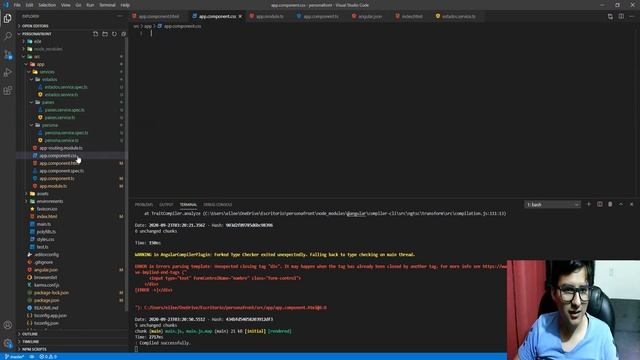Click the open changes icon in editor toolbar
Screen dimensions: 640x360
tap(610, 16)
